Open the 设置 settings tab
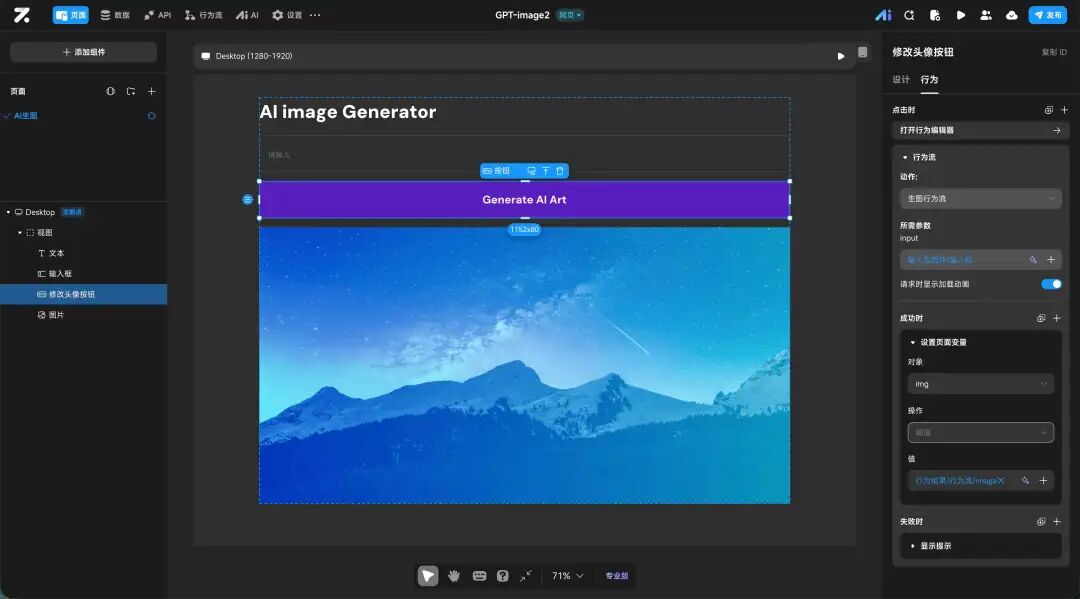The height and width of the screenshot is (599, 1080). [x=287, y=15]
